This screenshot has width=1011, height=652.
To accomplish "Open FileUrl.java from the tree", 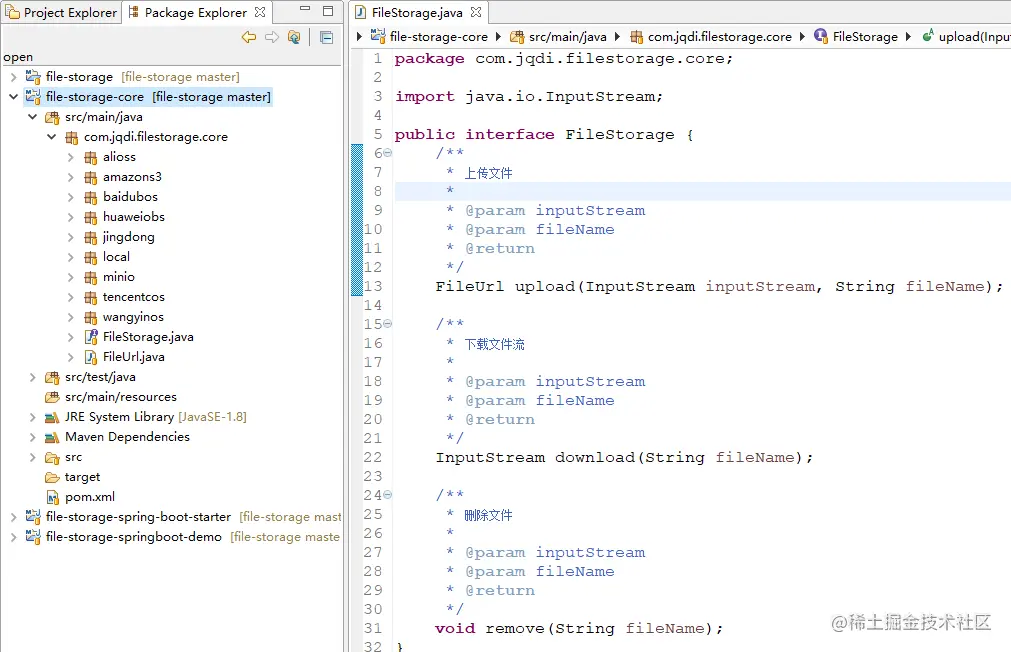I will coord(133,357).
